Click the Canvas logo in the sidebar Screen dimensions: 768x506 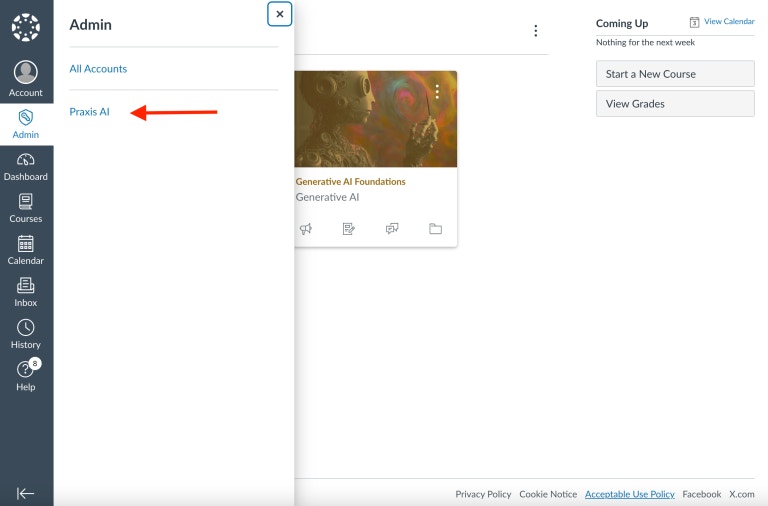coord(26,27)
